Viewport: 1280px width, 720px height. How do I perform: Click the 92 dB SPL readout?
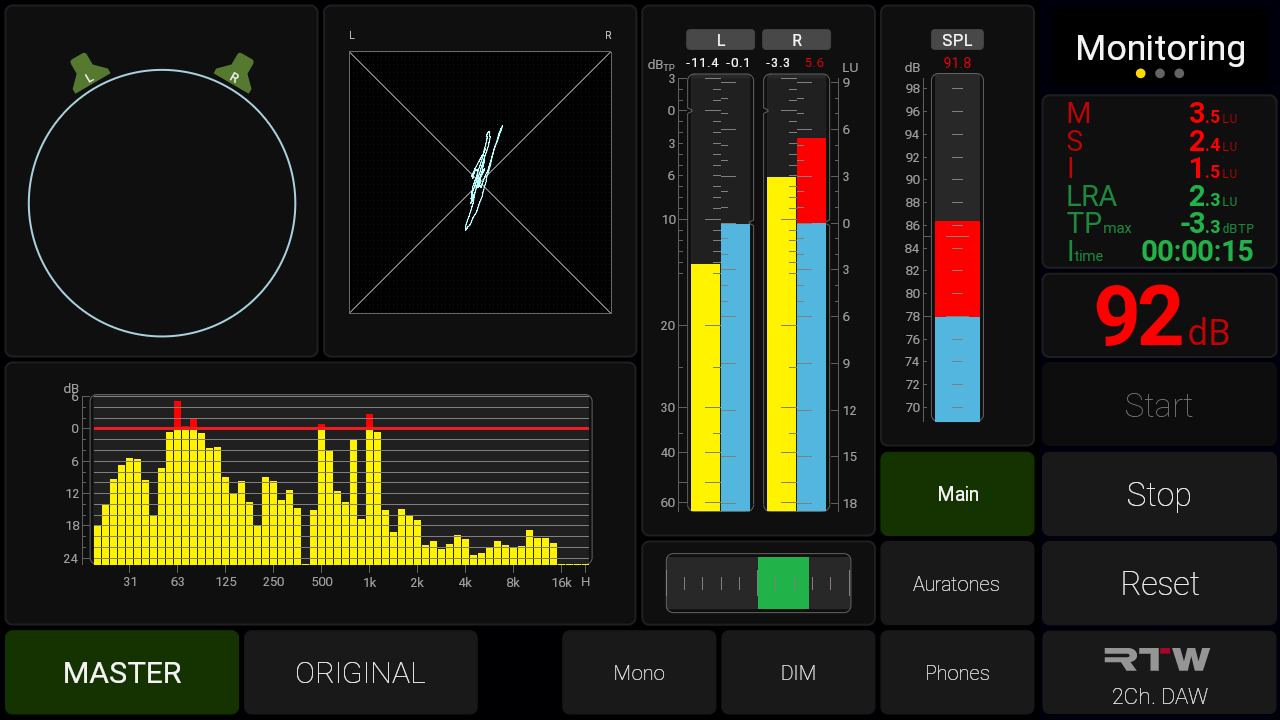click(1160, 318)
